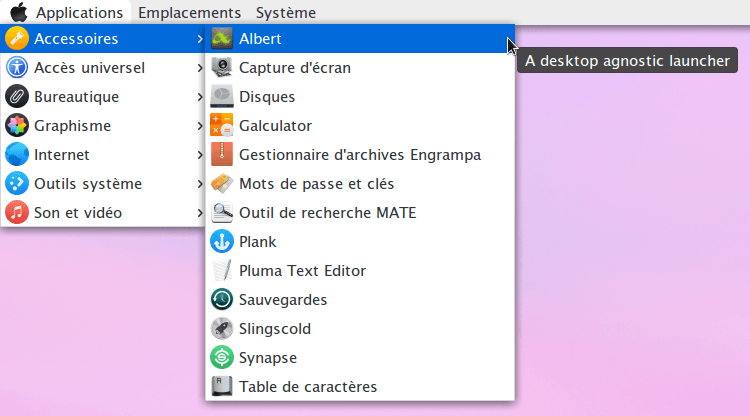Expand the Accès universel submenu arrow
This screenshot has width=750, height=416.
point(200,68)
